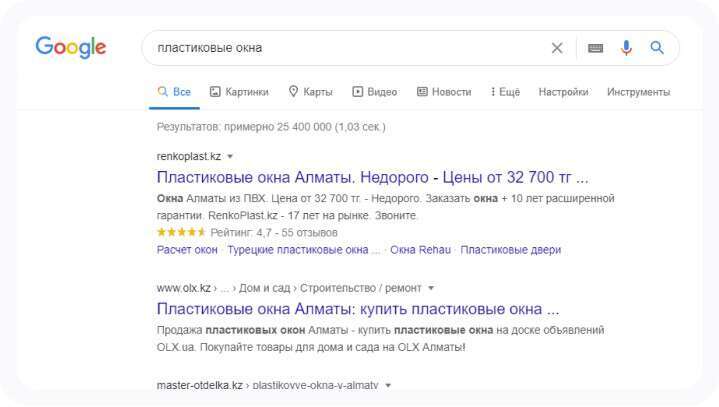
Task: Open the Новости tab
Action: [x=444, y=92]
